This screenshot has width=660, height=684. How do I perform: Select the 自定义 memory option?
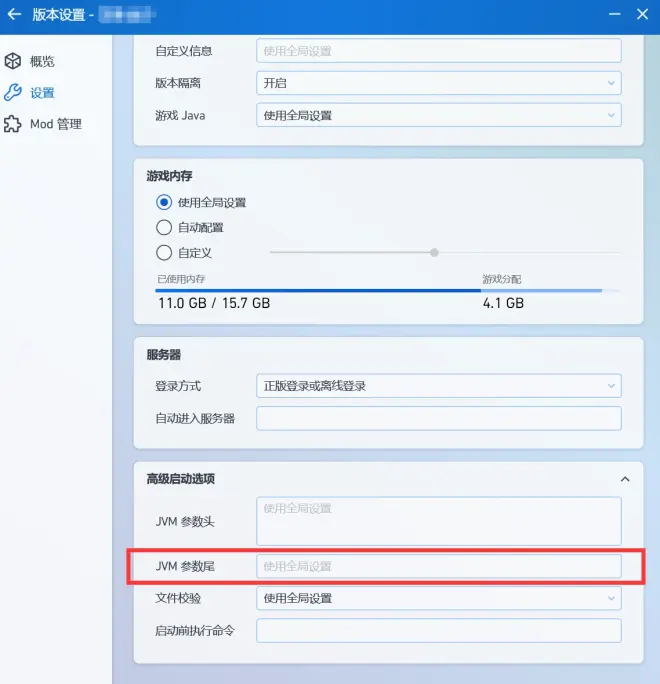pos(165,253)
